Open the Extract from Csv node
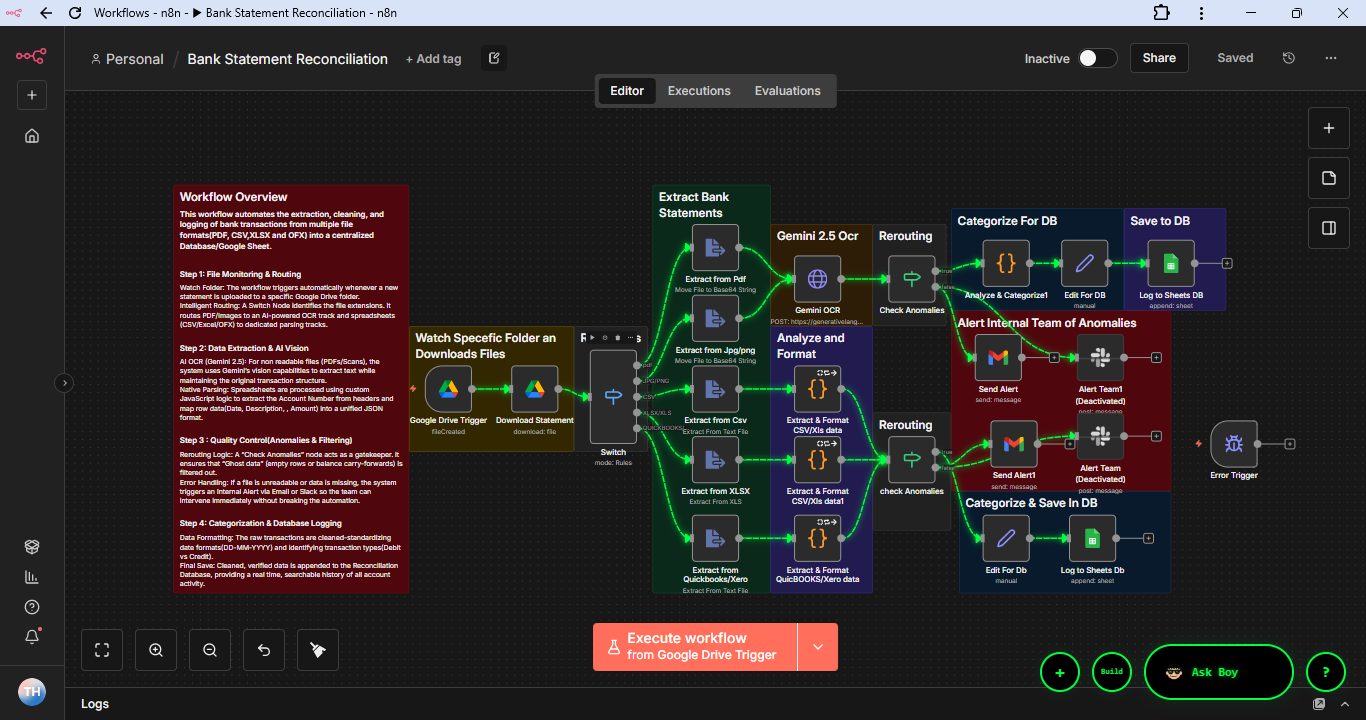 [715, 389]
